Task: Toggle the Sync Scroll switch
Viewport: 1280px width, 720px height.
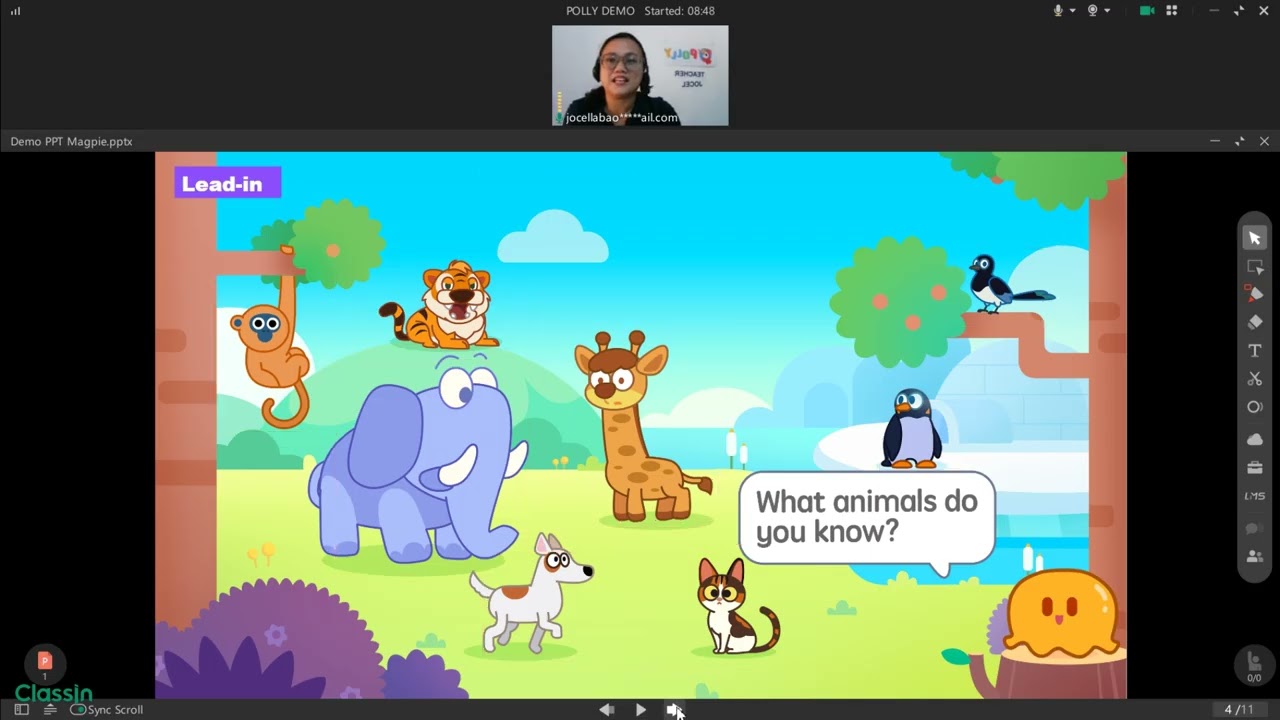Action: coord(78,709)
